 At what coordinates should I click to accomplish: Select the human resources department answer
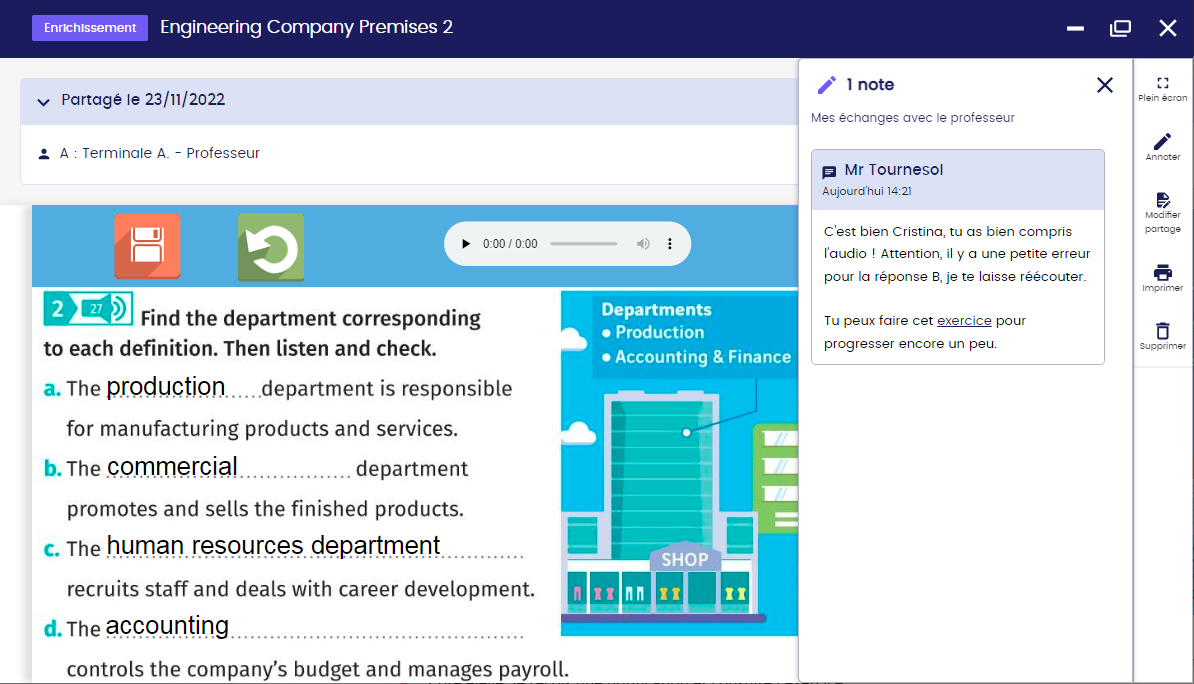point(273,546)
